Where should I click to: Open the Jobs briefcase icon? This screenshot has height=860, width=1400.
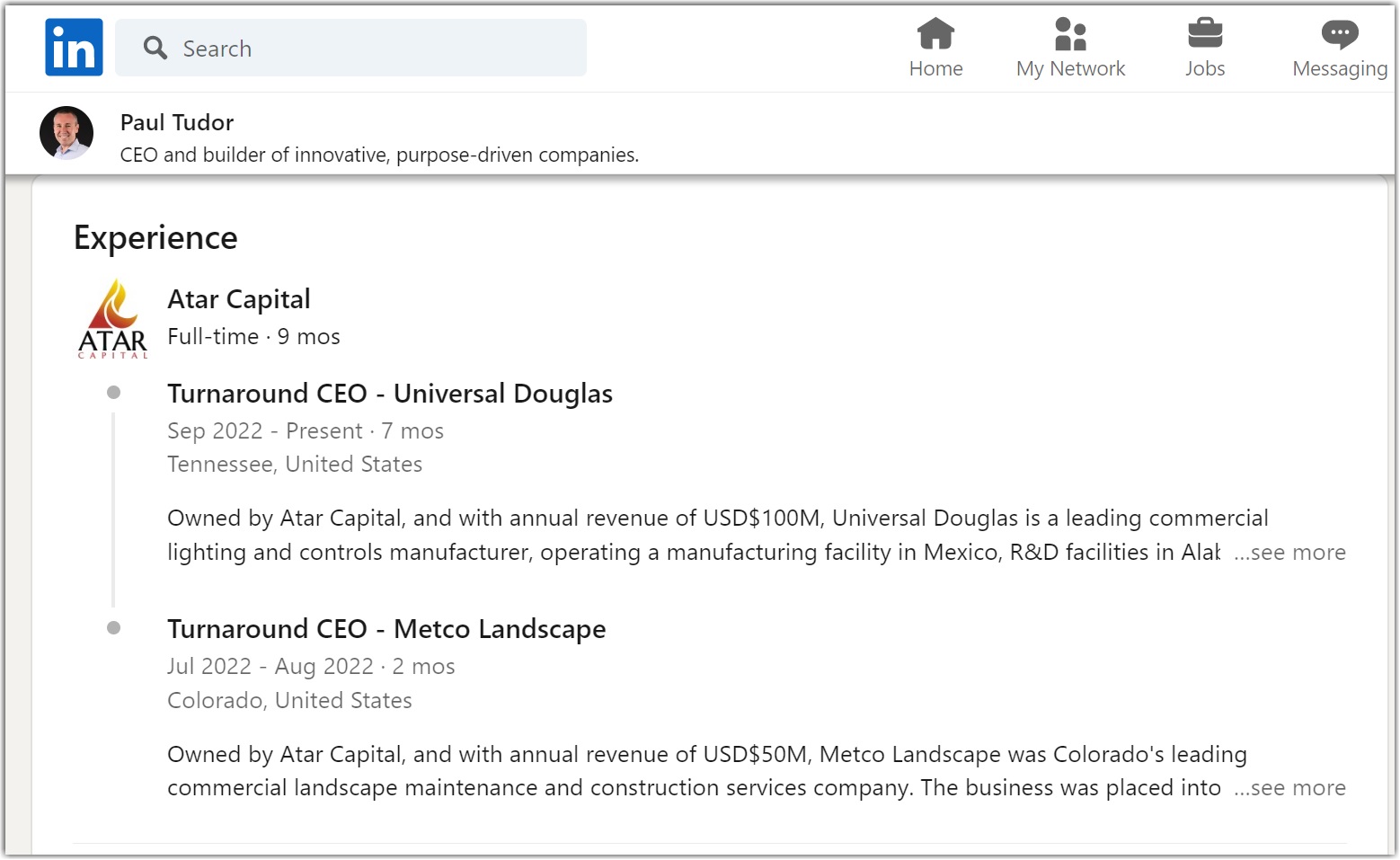[x=1205, y=34]
